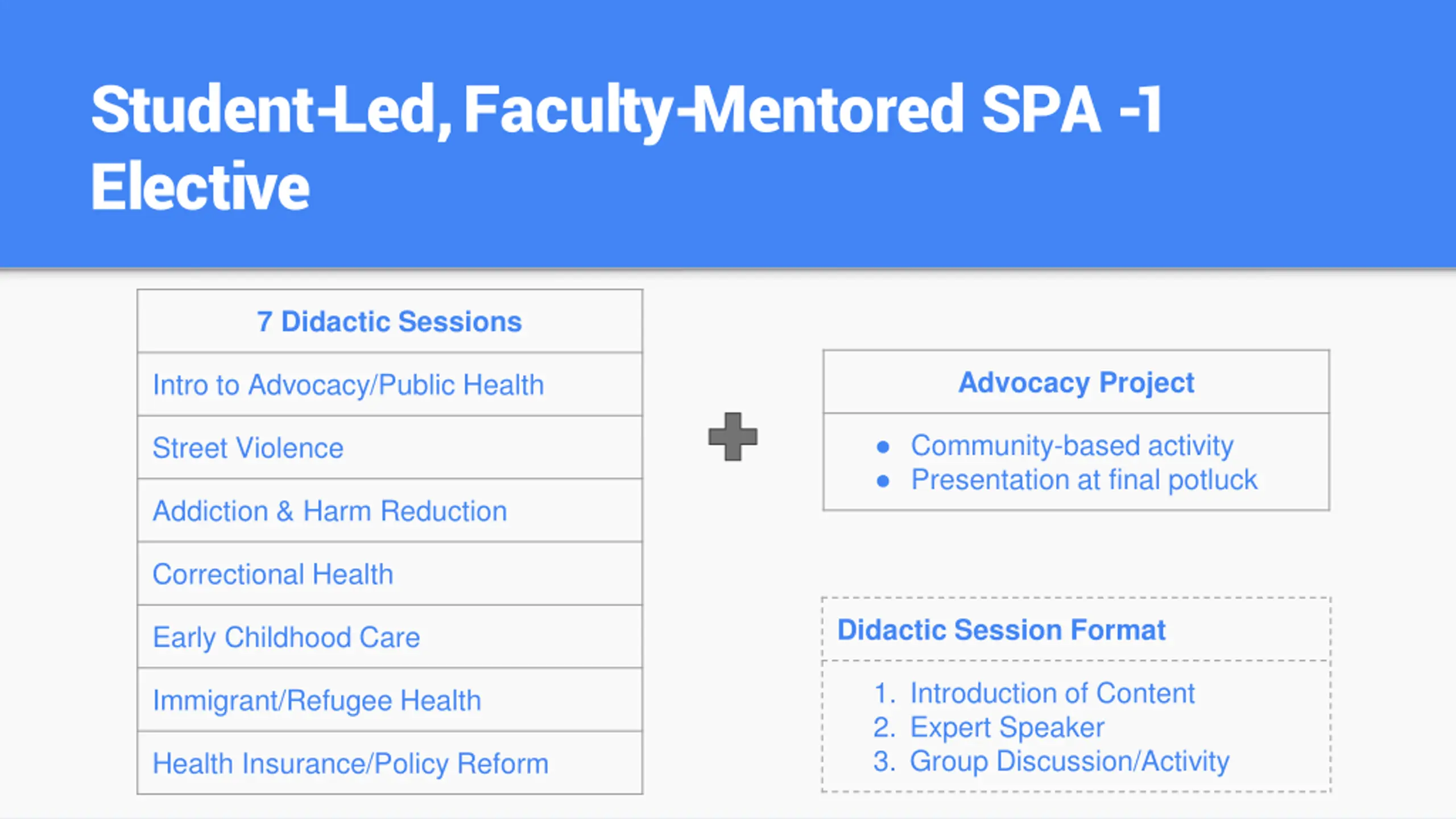Click the 'Presentation at final potluck' bullet
Viewport: 1456px width, 819px height.
[x=1084, y=479]
